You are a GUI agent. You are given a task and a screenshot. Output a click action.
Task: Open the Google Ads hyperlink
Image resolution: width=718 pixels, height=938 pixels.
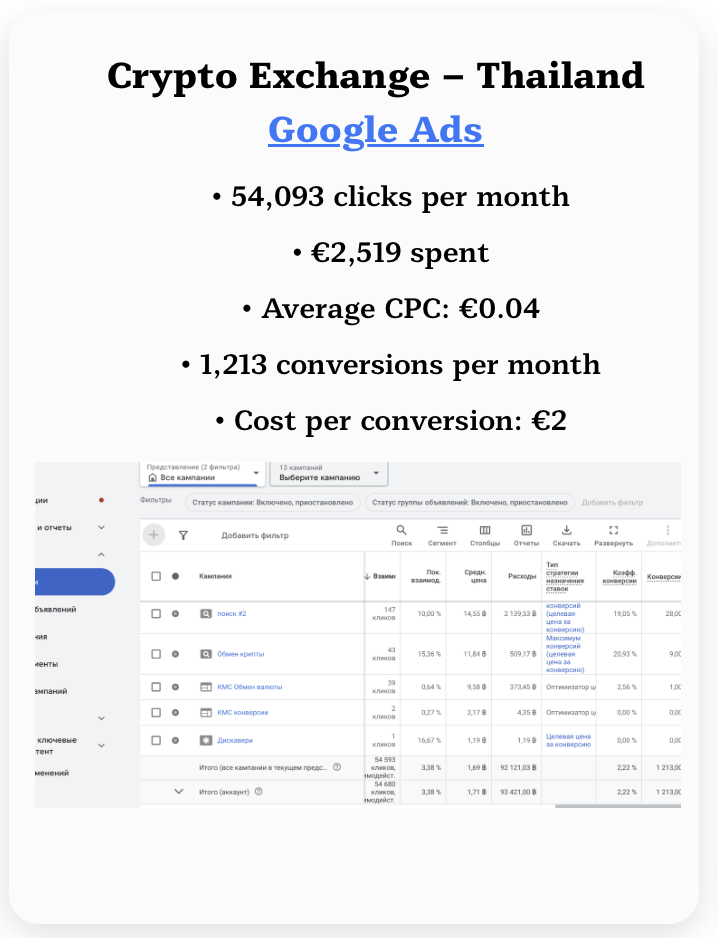click(375, 130)
